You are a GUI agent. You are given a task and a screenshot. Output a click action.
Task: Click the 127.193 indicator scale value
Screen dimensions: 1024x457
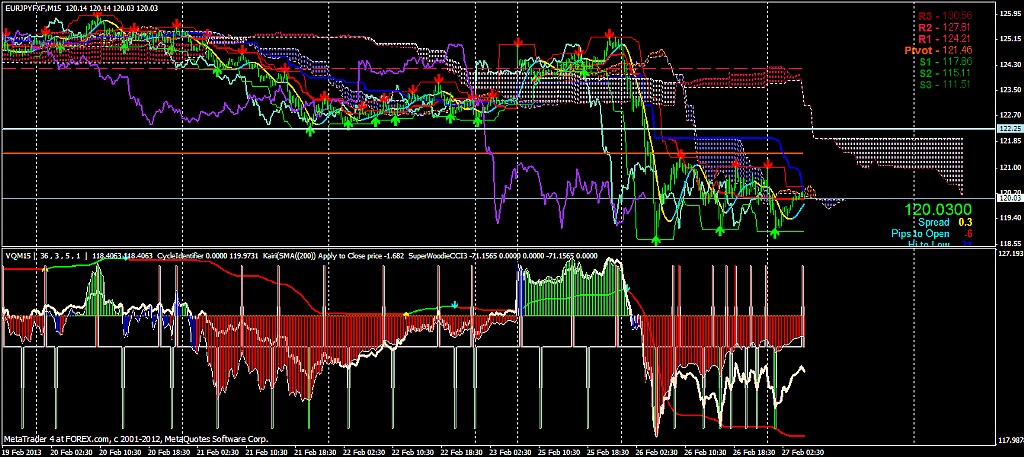click(x=1010, y=252)
